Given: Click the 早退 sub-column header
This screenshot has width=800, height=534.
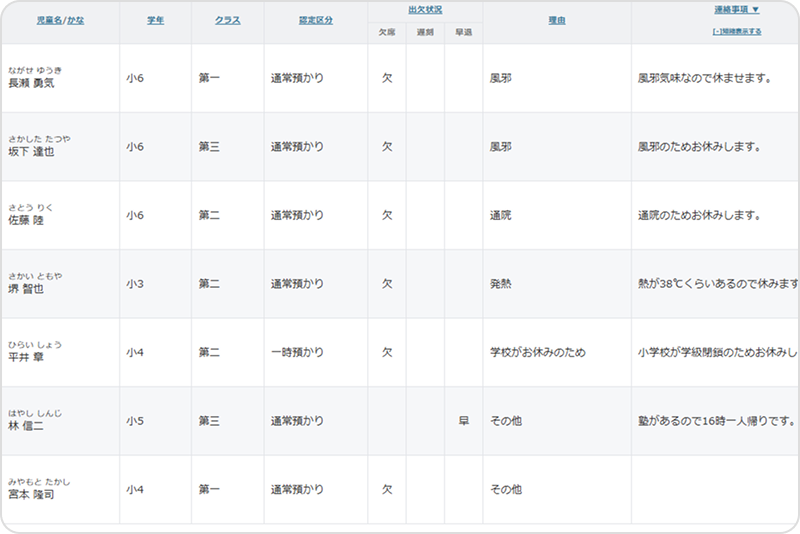Looking at the screenshot, I should point(463,32).
